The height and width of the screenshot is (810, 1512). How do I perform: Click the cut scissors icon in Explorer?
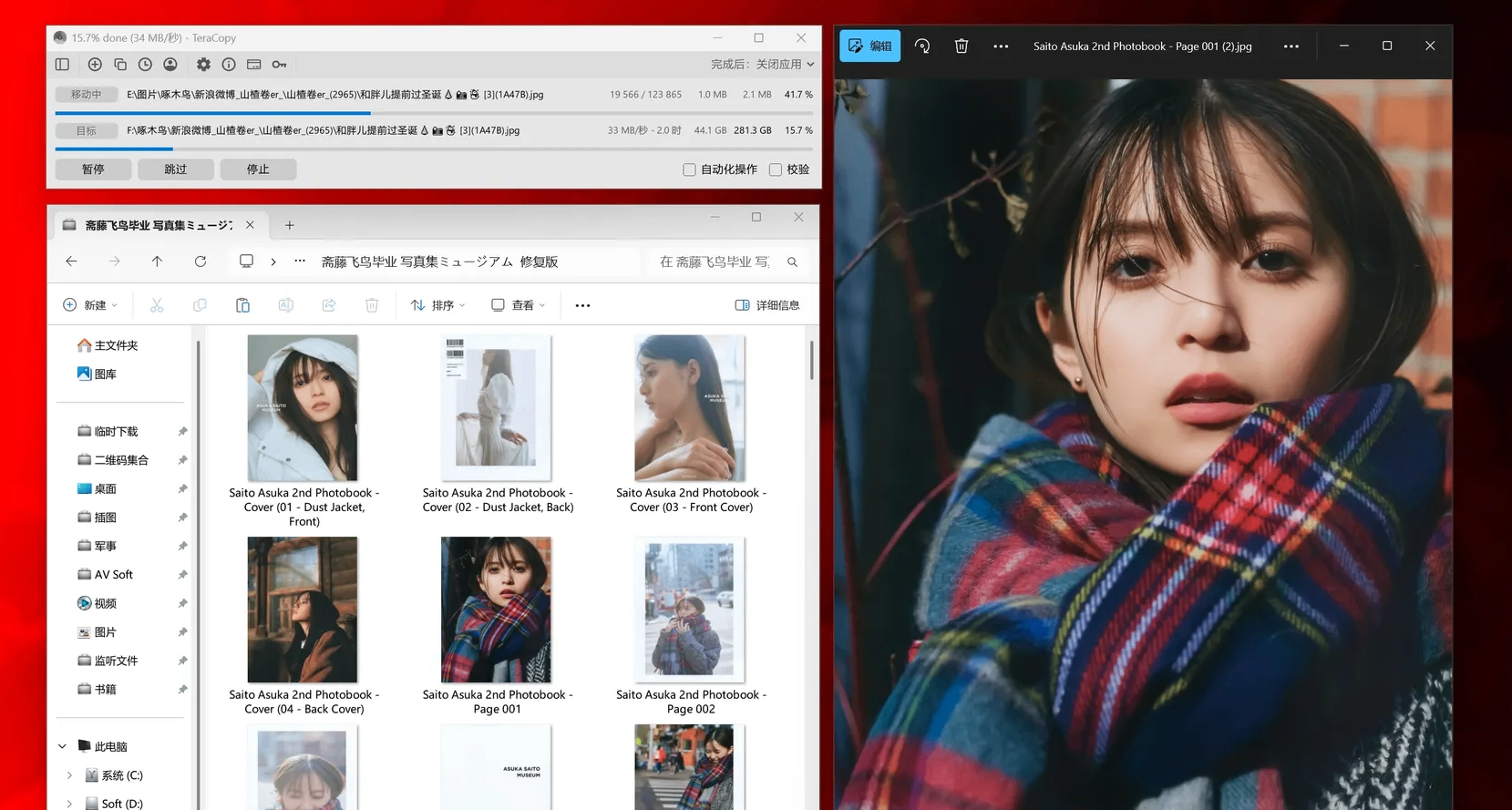pyautogui.click(x=157, y=305)
